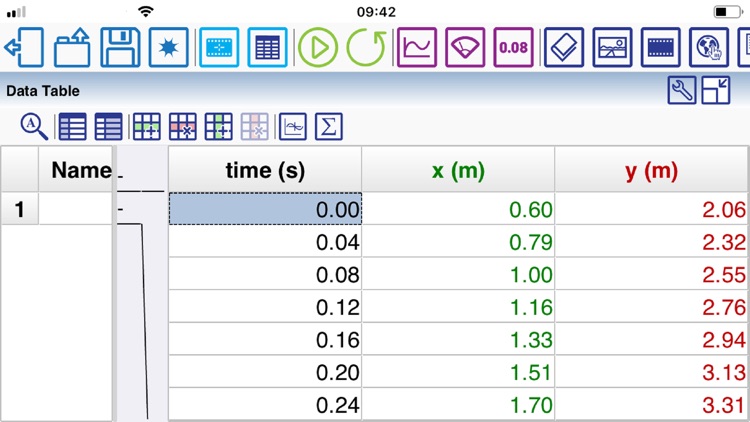Screen dimensions: 750x422
Task: Click the delete row icon with red cross
Action: [183, 126]
